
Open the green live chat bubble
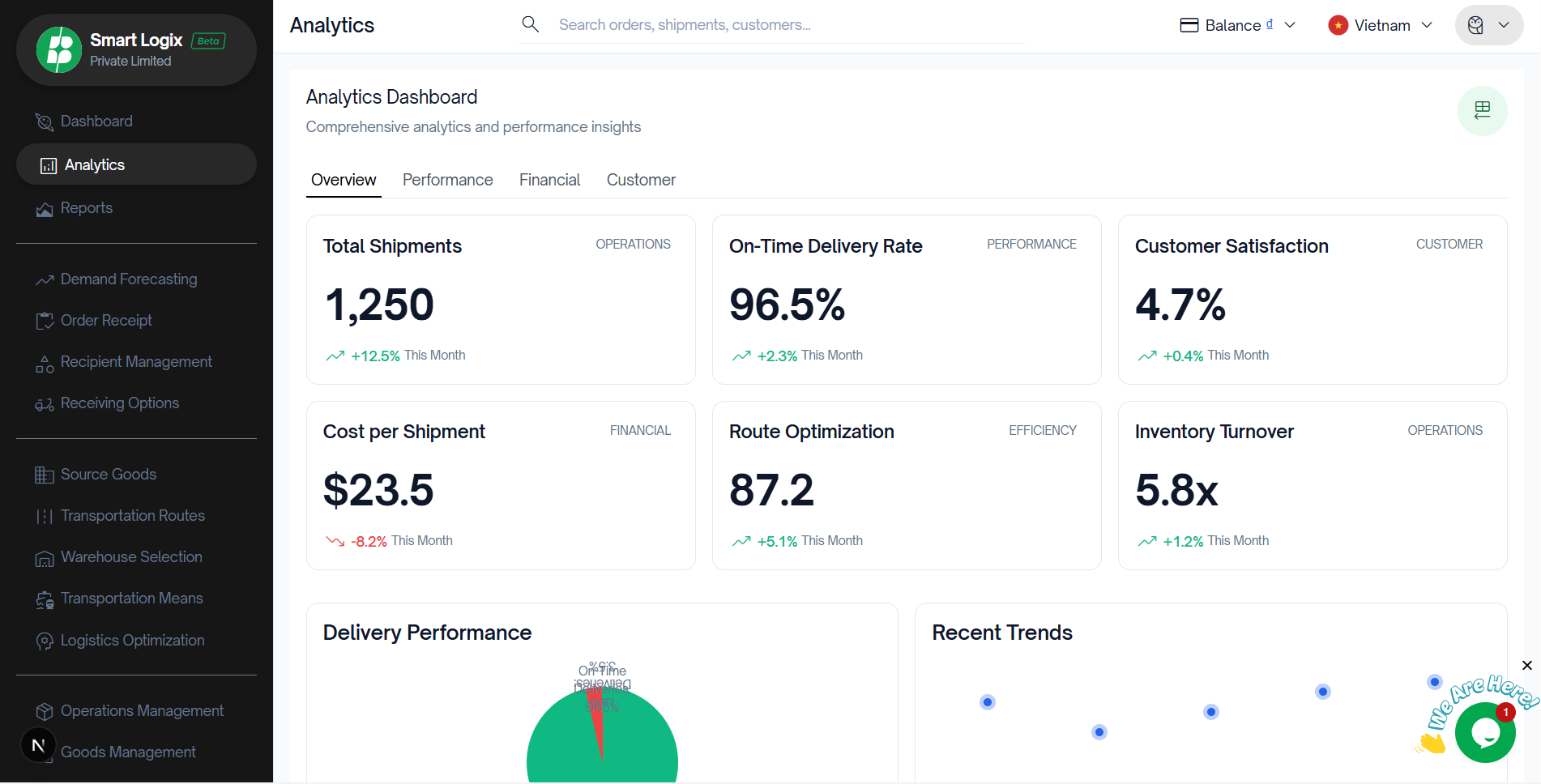[1484, 732]
